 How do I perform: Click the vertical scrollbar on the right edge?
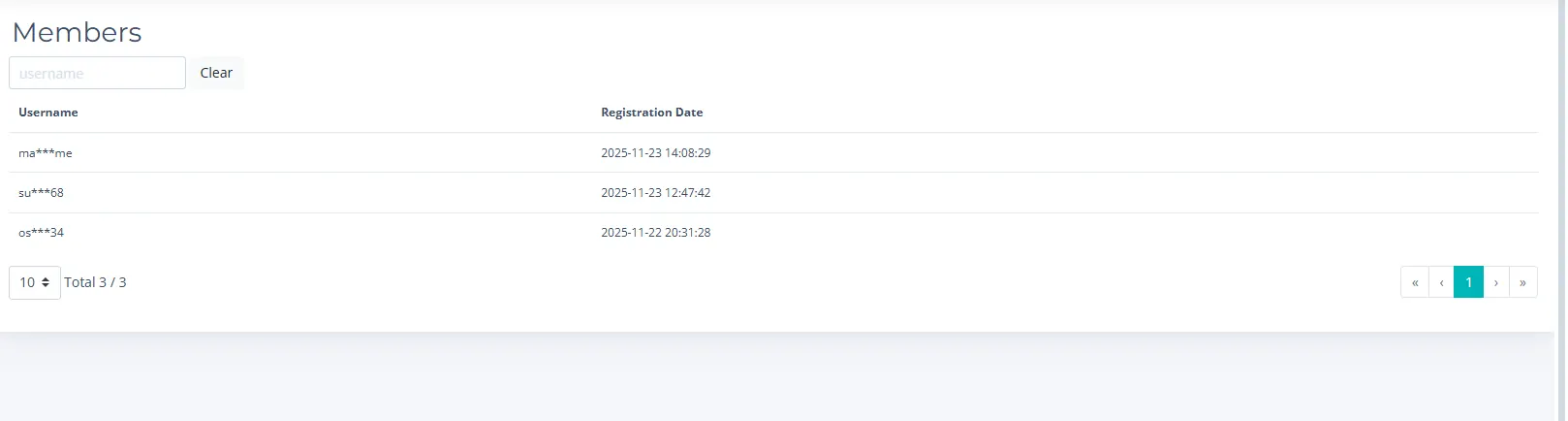[1560, 194]
